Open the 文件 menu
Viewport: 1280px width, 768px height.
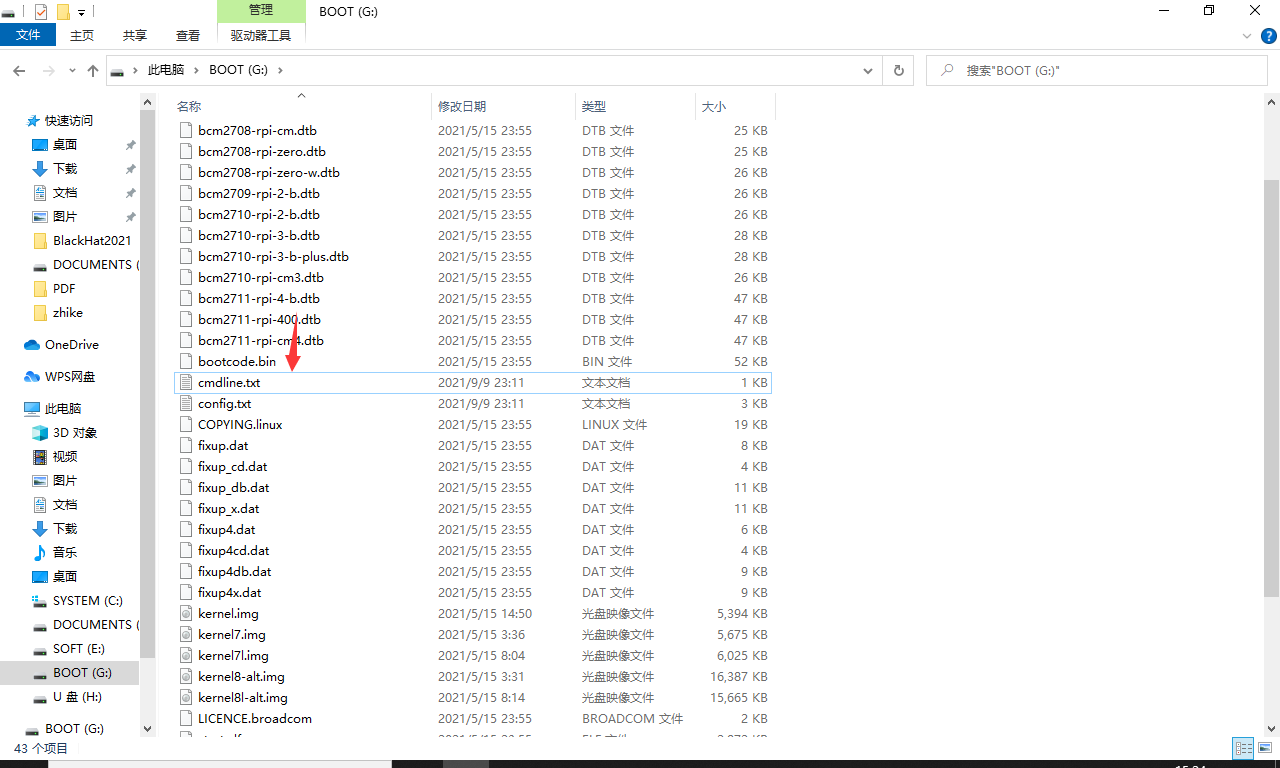coord(29,35)
